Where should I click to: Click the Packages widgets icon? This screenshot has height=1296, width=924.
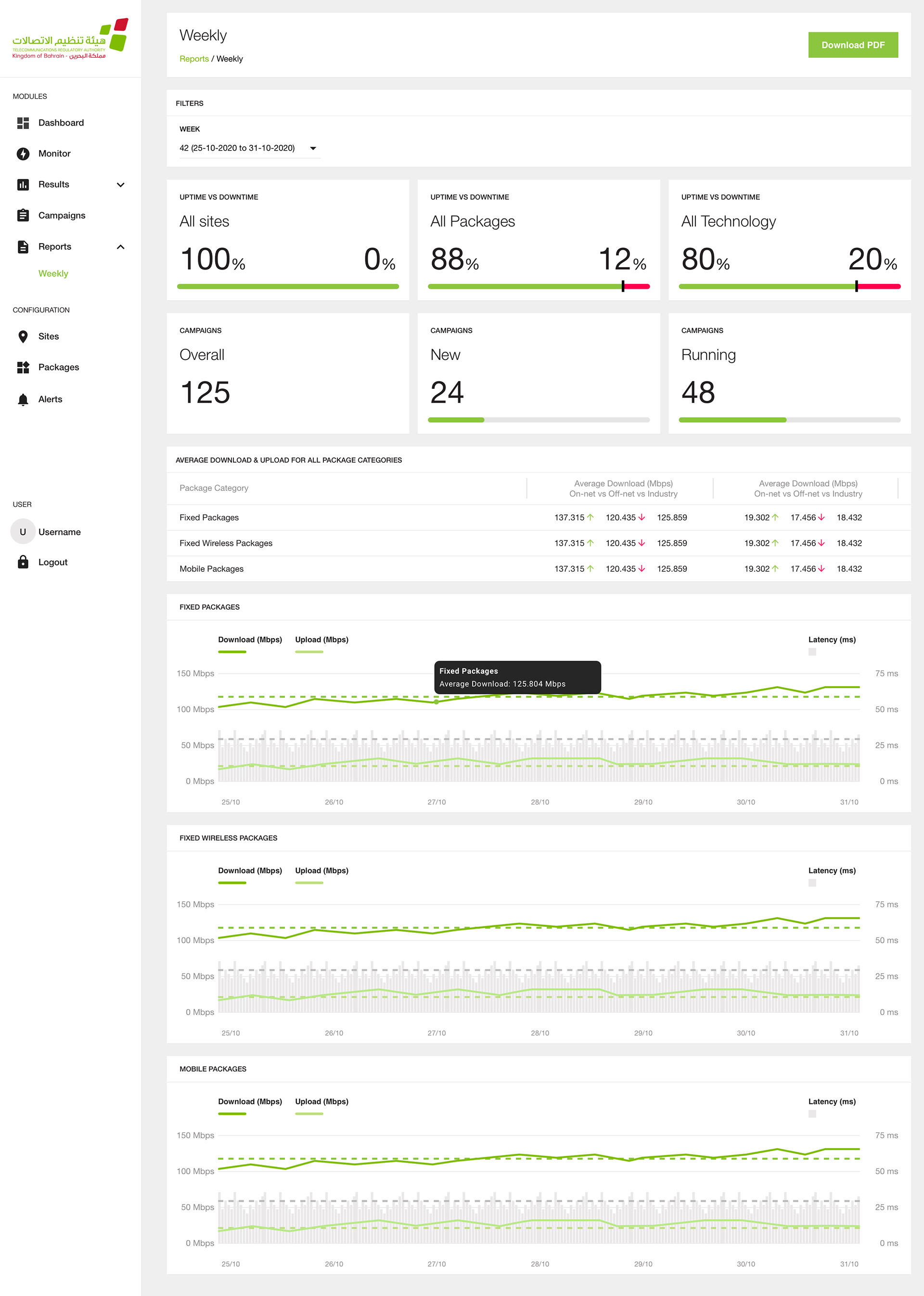[x=23, y=367]
